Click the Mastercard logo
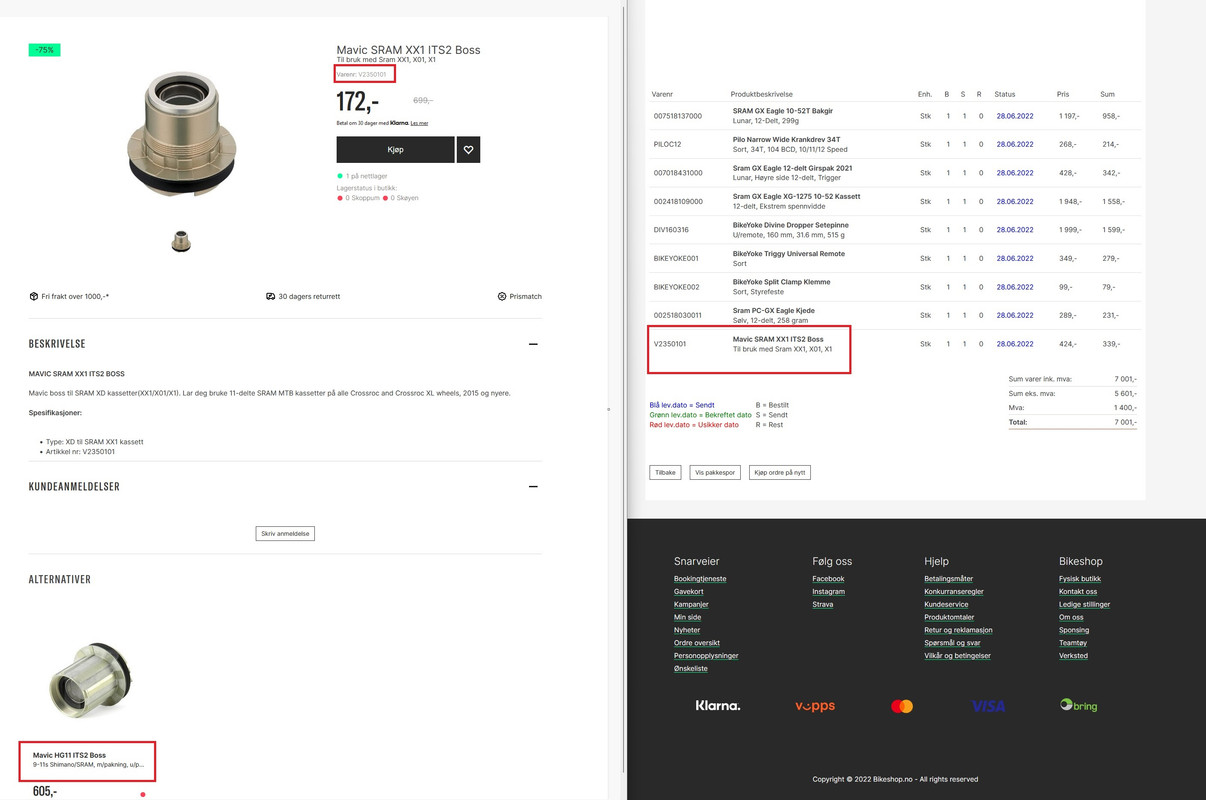This screenshot has width=1206, height=800. tap(902, 706)
